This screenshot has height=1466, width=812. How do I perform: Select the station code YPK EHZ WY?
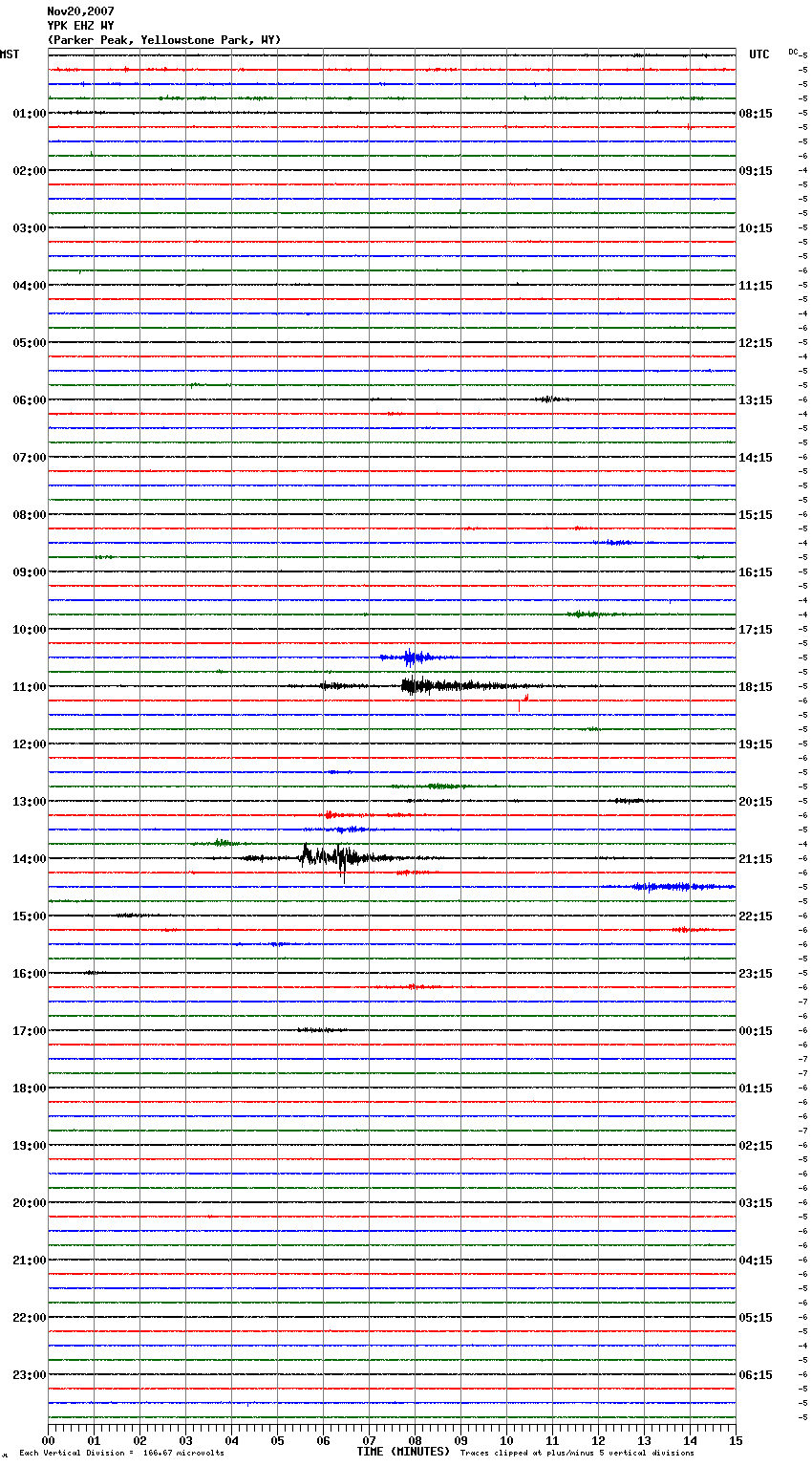coord(80,26)
